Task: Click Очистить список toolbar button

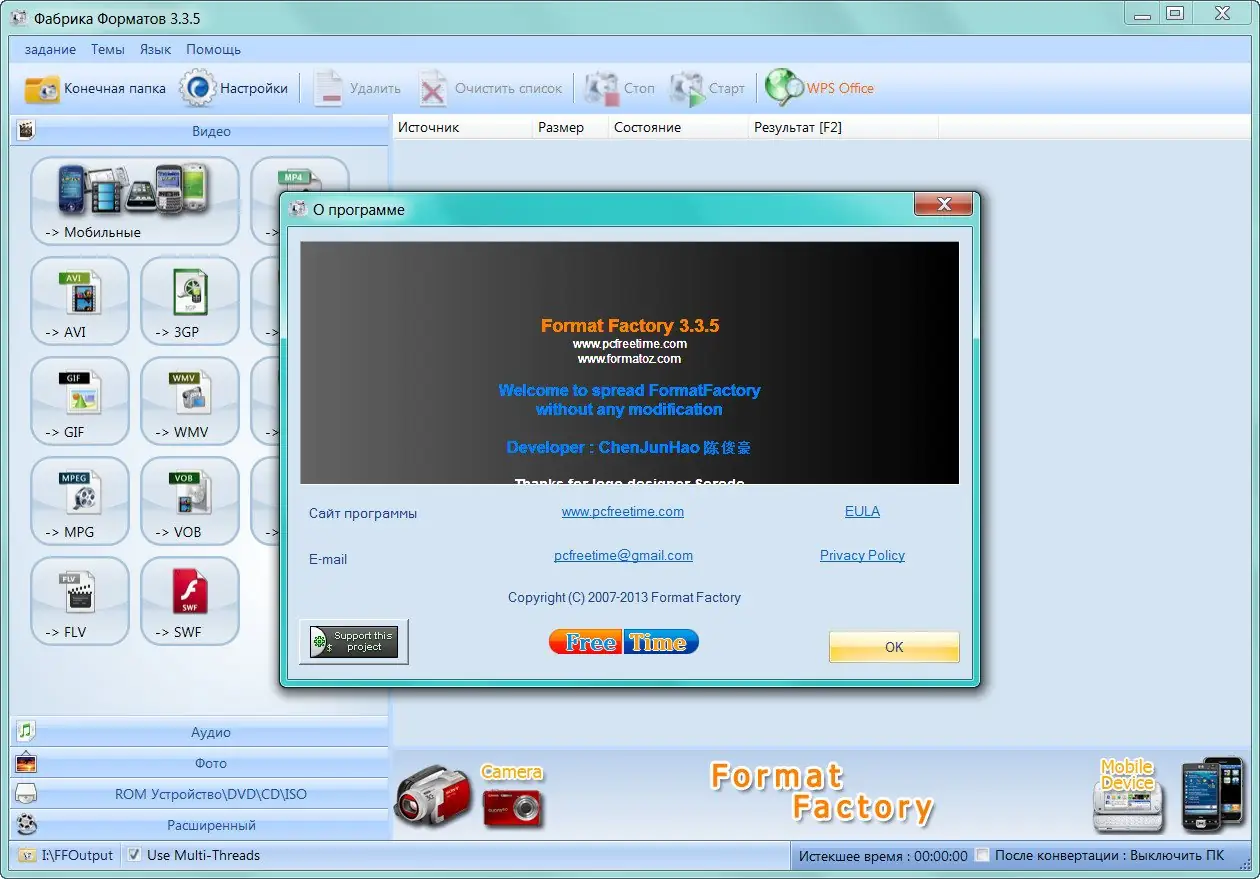Action: 490,88
